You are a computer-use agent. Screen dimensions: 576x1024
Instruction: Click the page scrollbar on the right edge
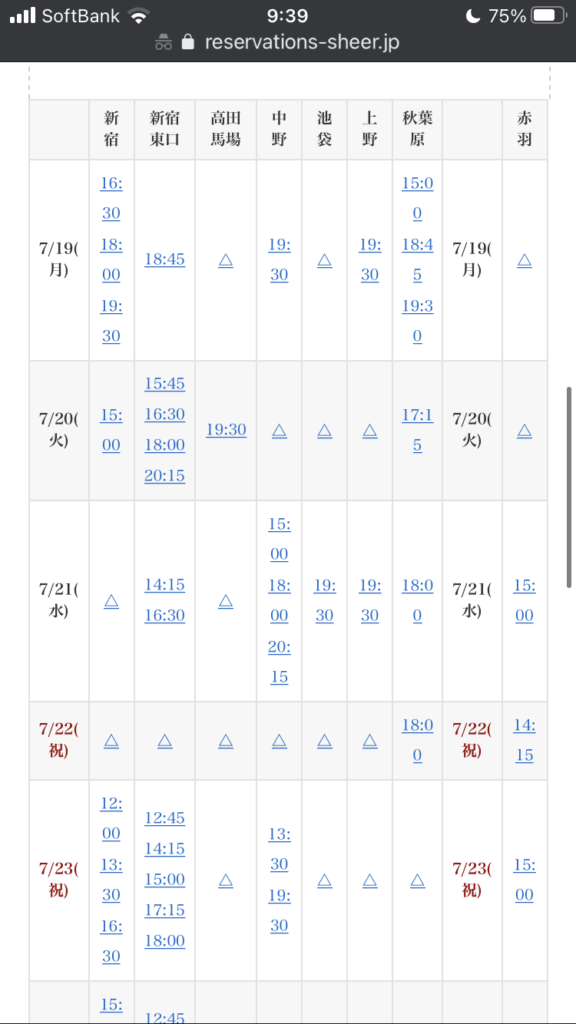pos(569,487)
